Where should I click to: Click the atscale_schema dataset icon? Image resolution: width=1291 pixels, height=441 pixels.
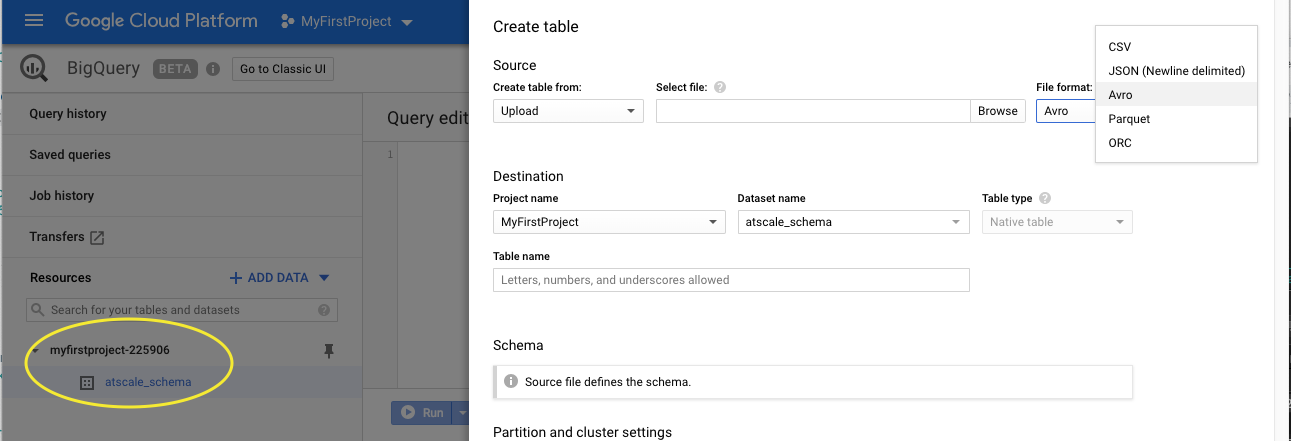[86, 382]
